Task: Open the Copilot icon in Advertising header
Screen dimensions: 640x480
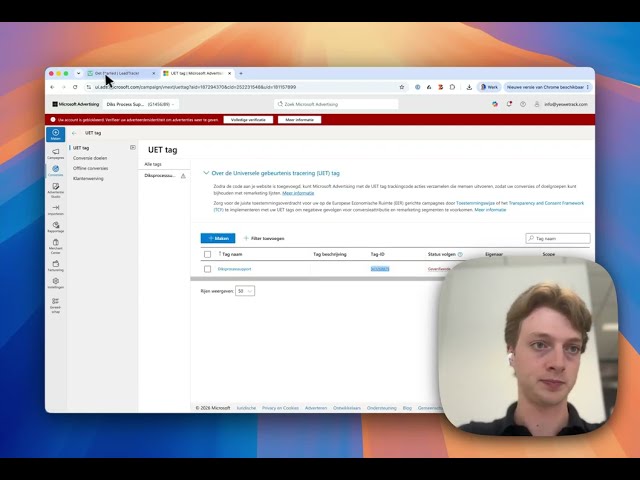Action: pyautogui.click(x=495, y=104)
